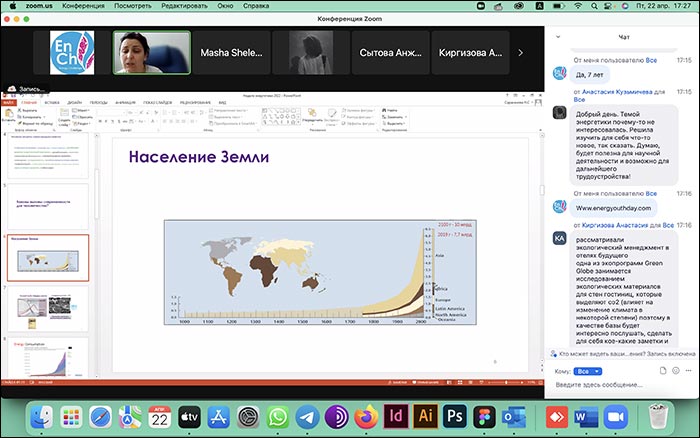Expand the 'Кому: Все' recipient dropdown
This screenshot has width=700, height=438.
point(589,370)
